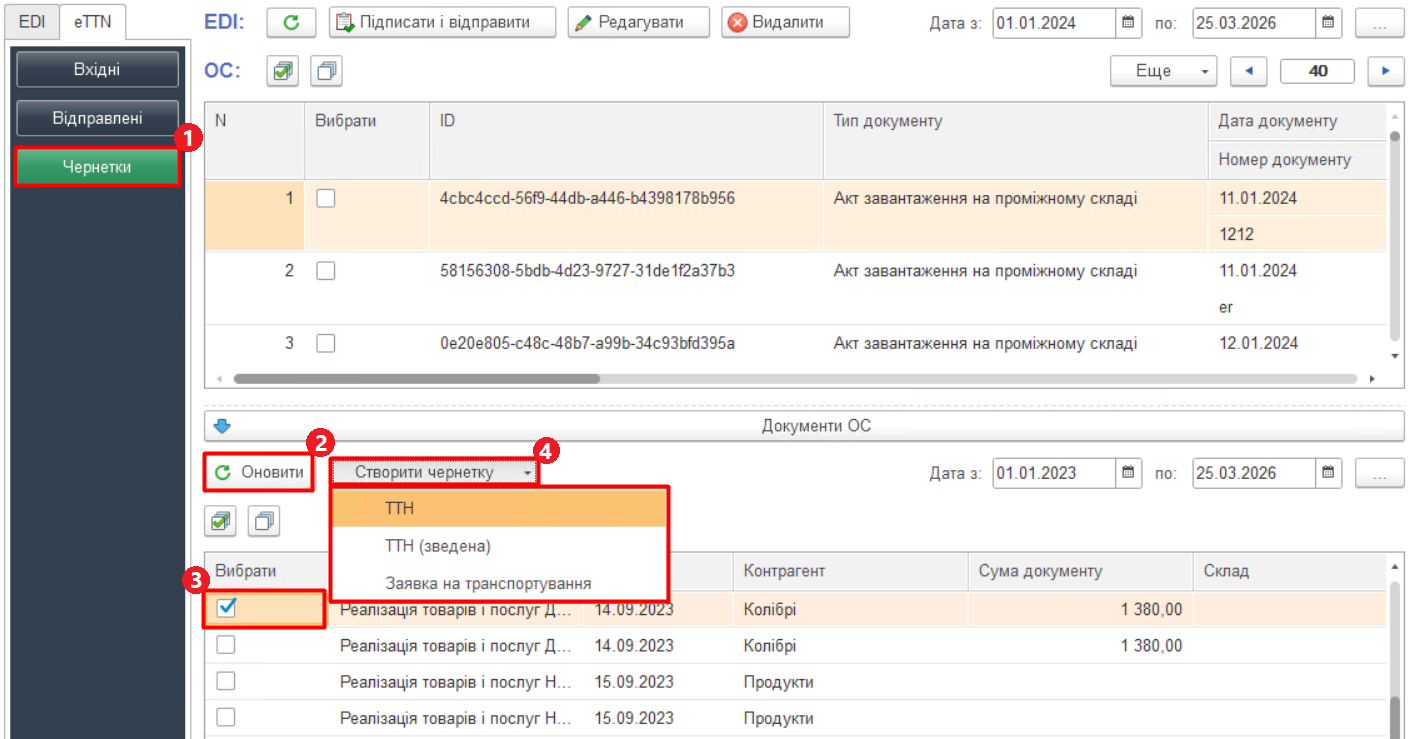Click the green refresh icon beside EDI
Image resolution: width=1410 pixels, height=739 pixels.
pos(291,22)
